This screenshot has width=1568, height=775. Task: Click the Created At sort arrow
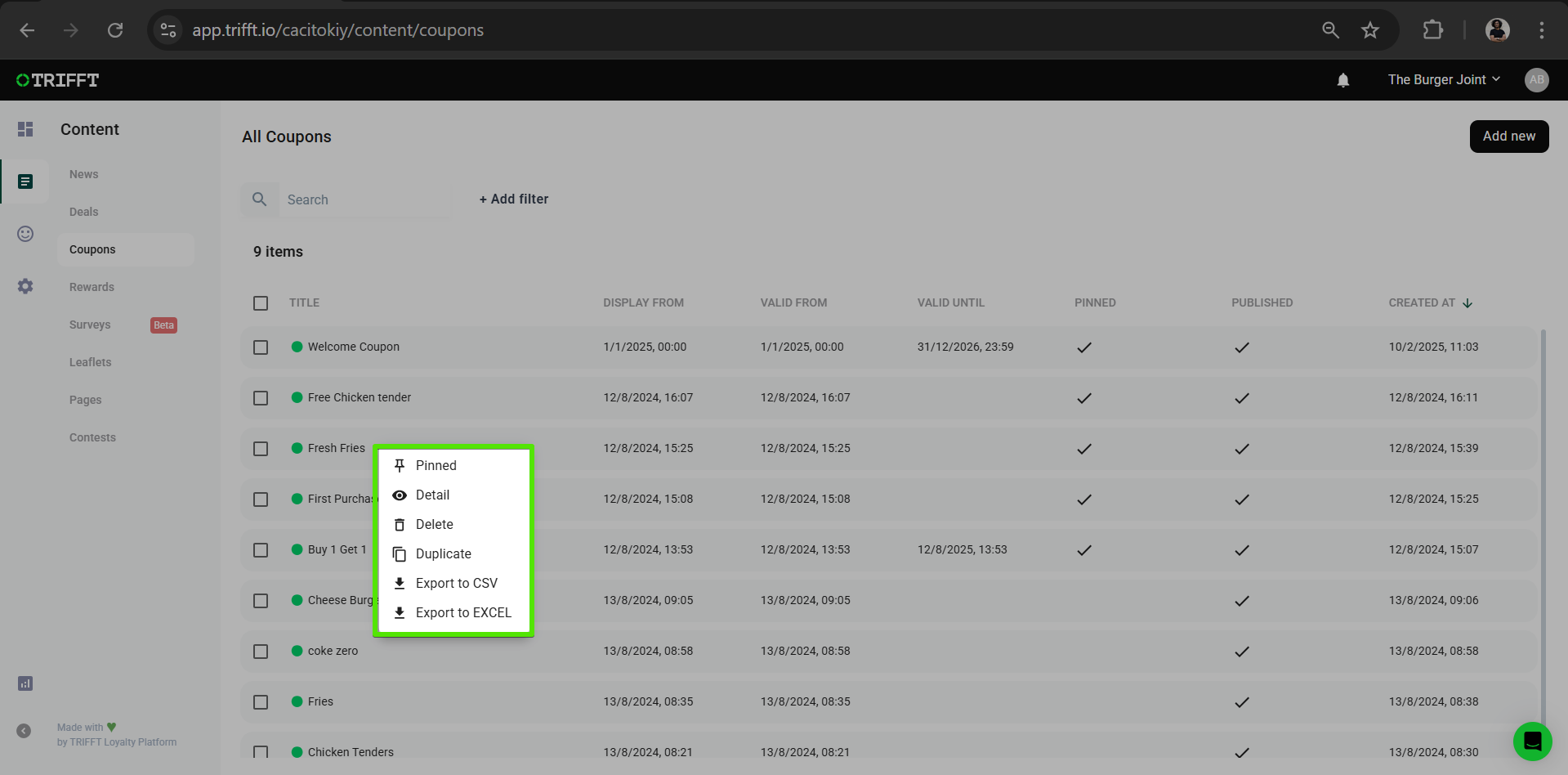1467,303
